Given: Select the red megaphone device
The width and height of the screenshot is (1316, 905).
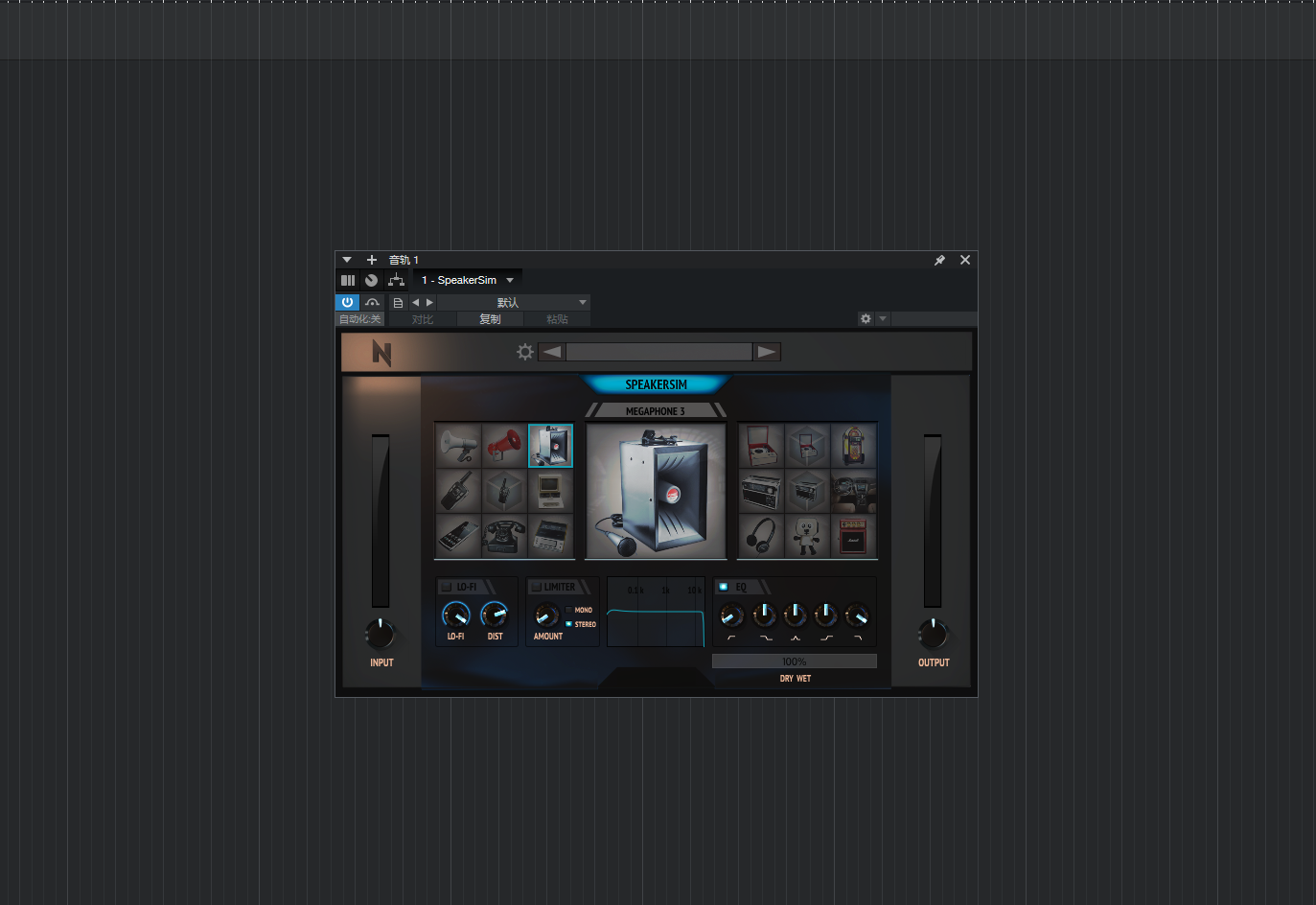Looking at the screenshot, I should coord(502,445).
